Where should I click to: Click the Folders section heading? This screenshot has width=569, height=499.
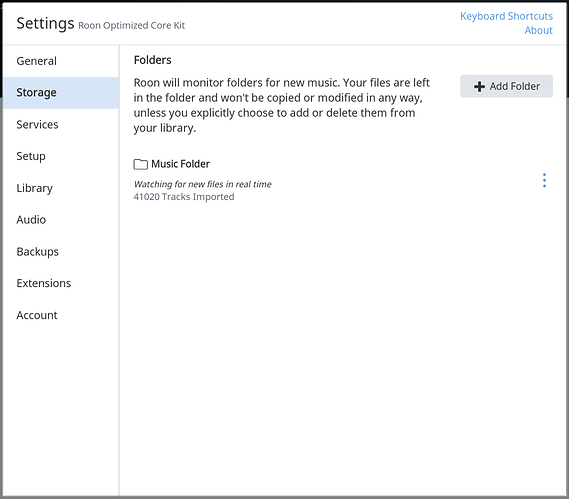[x=152, y=60]
